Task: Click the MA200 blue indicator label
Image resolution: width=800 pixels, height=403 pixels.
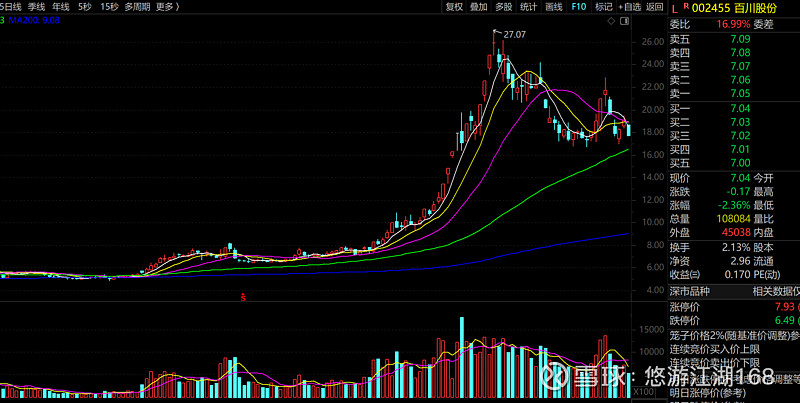Action: (34, 19)
